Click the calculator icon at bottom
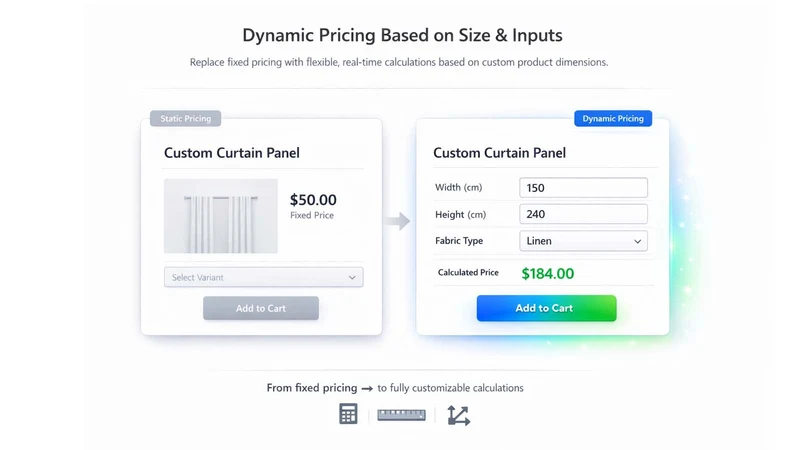 point(348,414)
